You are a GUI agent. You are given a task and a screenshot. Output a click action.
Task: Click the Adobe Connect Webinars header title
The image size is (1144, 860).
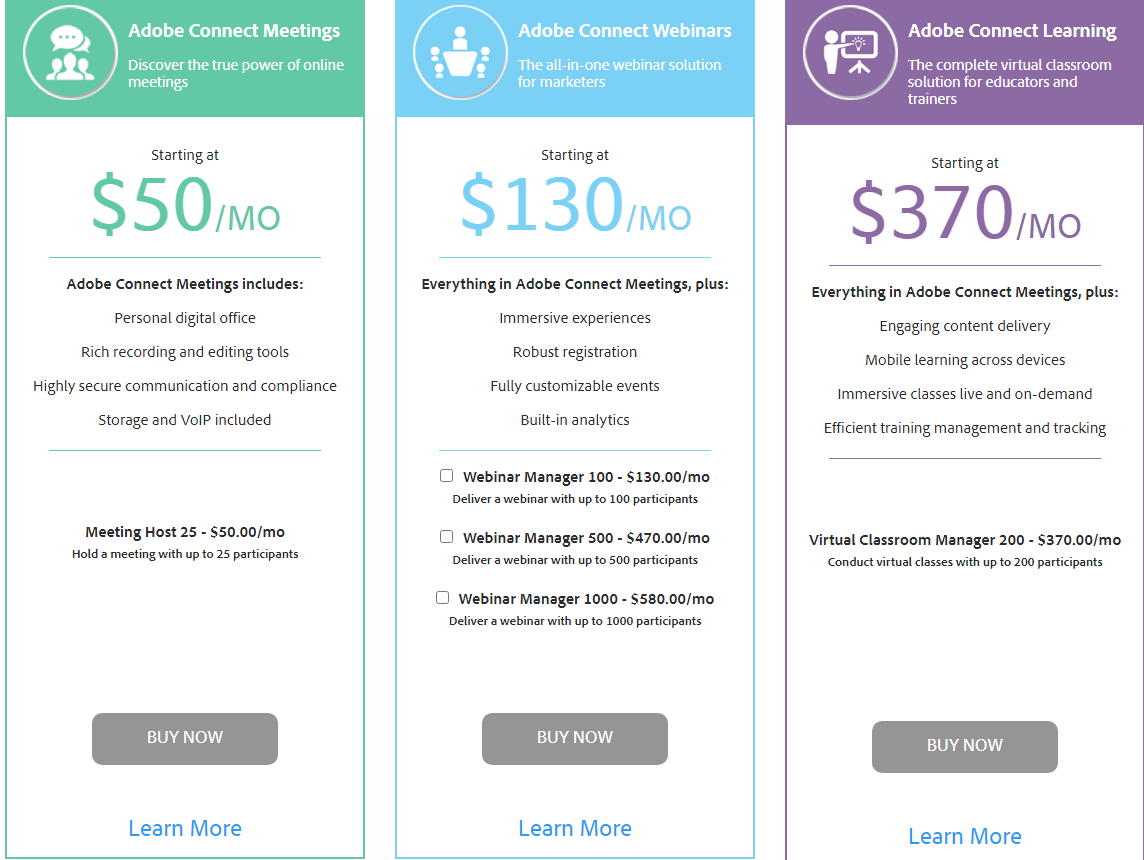point(625,31)
